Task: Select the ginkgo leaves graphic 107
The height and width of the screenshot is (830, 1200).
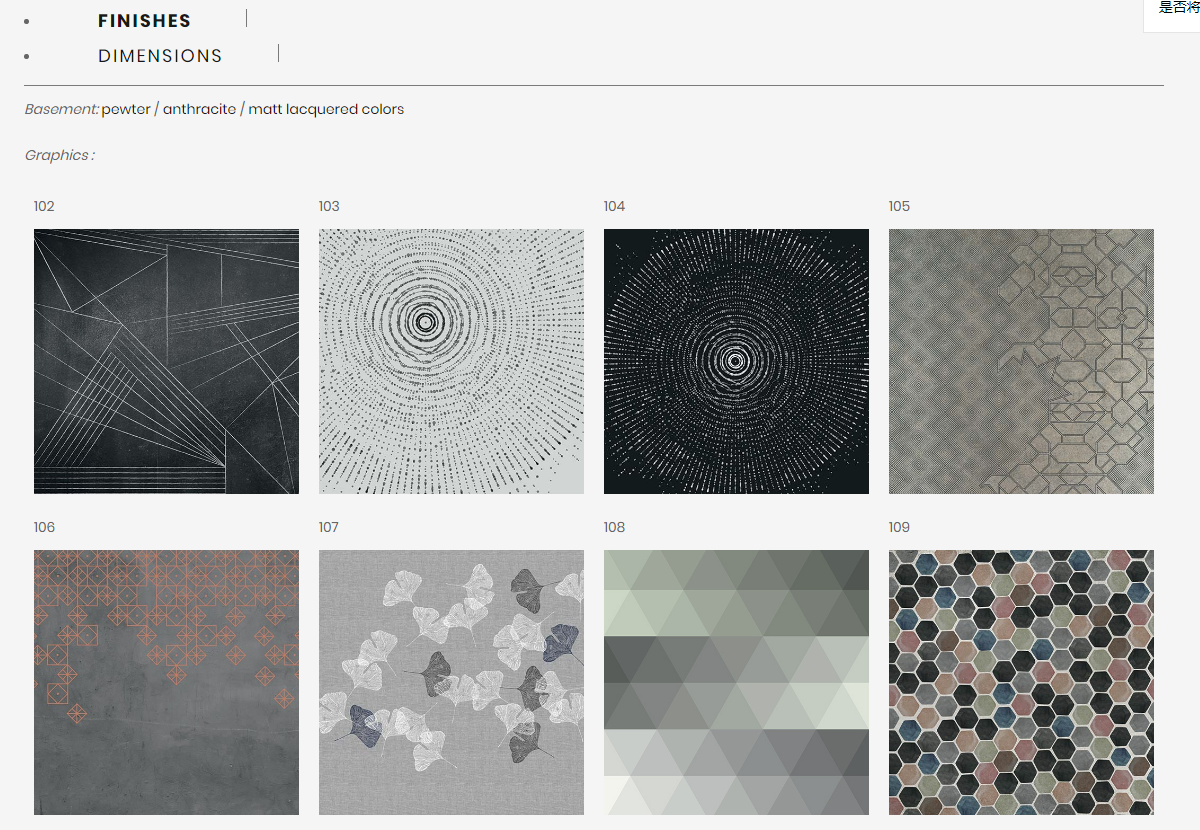Action: [451, 682]
